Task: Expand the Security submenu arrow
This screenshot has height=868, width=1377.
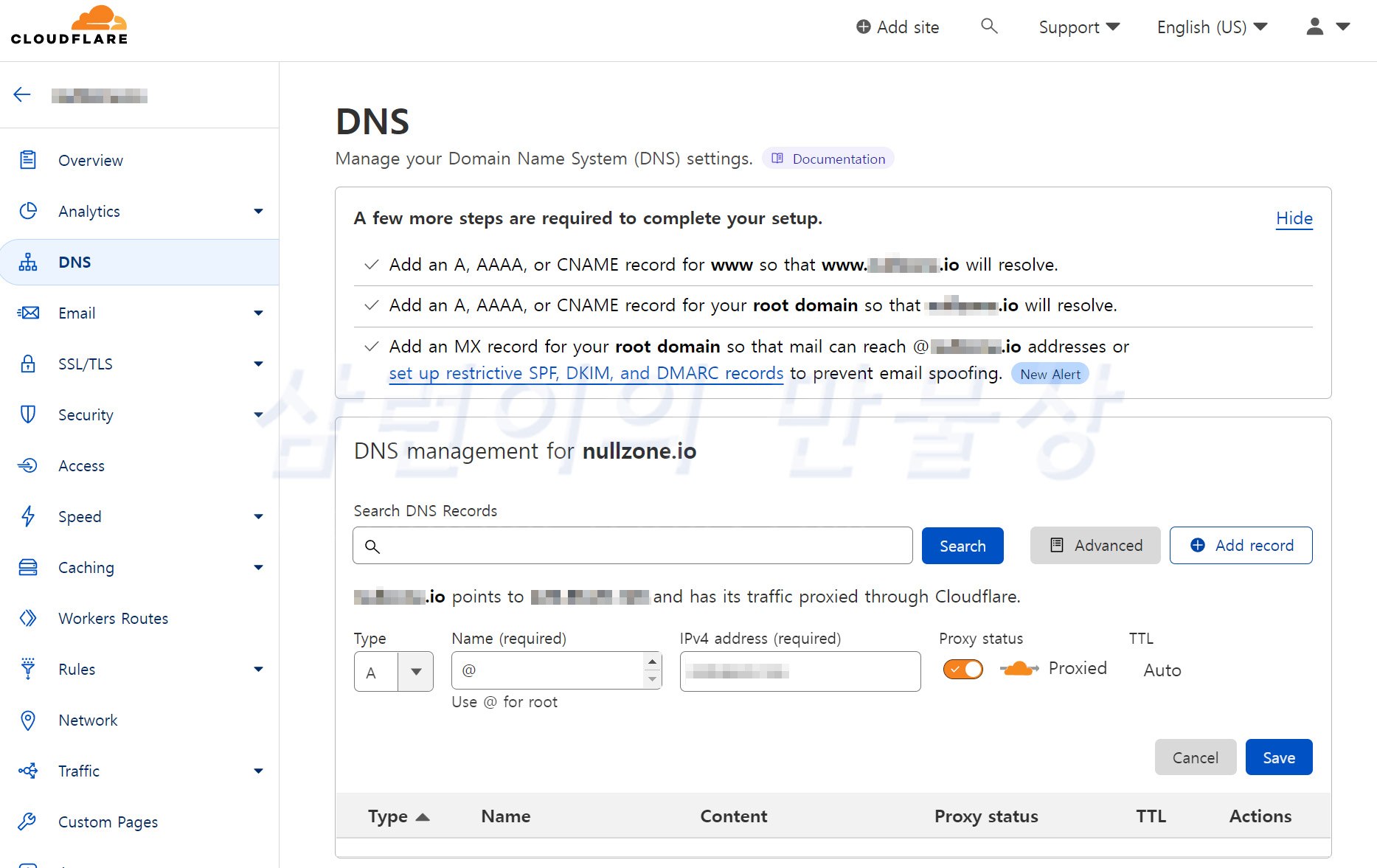Action: pyautogui.click(x=258, y=415)
